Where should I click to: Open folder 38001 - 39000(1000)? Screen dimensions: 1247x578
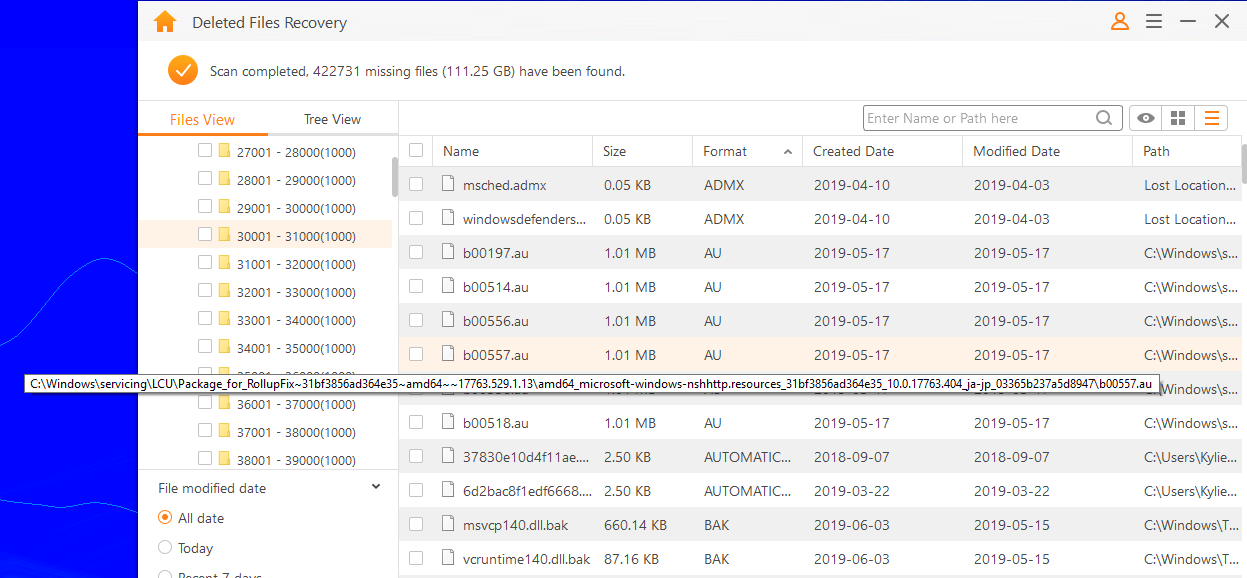(296, 460)
